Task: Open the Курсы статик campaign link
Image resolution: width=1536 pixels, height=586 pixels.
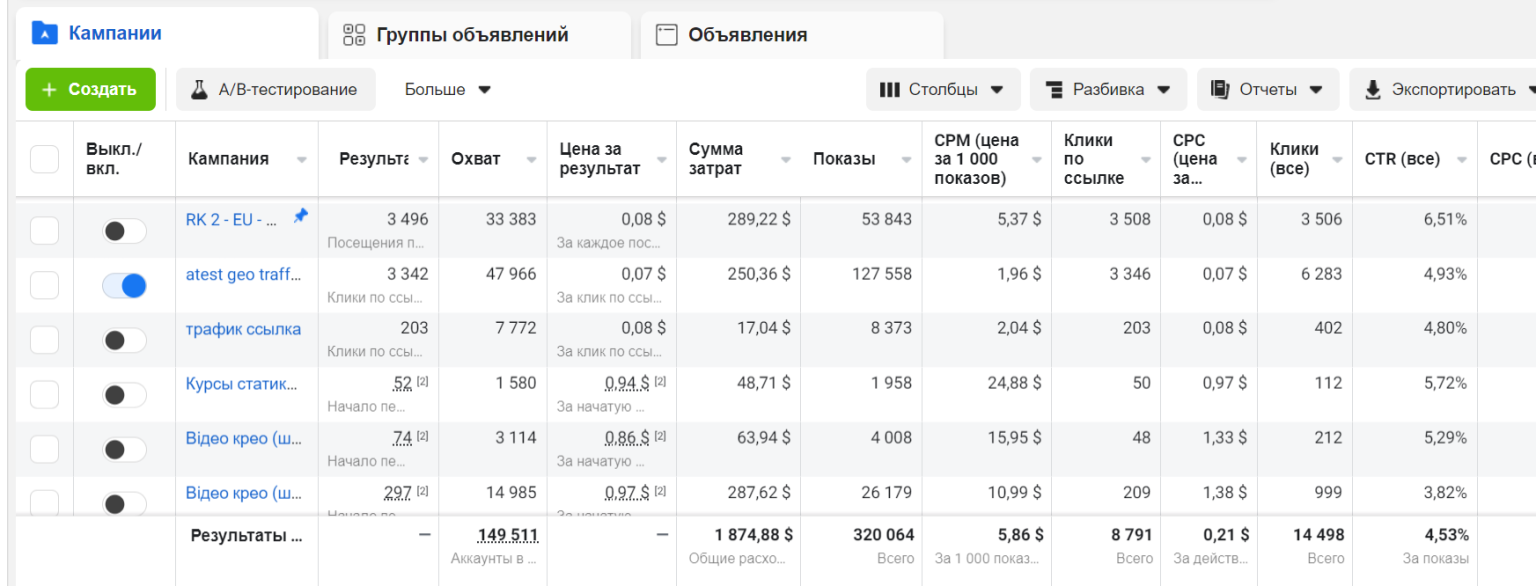Action: pos(242,383)
